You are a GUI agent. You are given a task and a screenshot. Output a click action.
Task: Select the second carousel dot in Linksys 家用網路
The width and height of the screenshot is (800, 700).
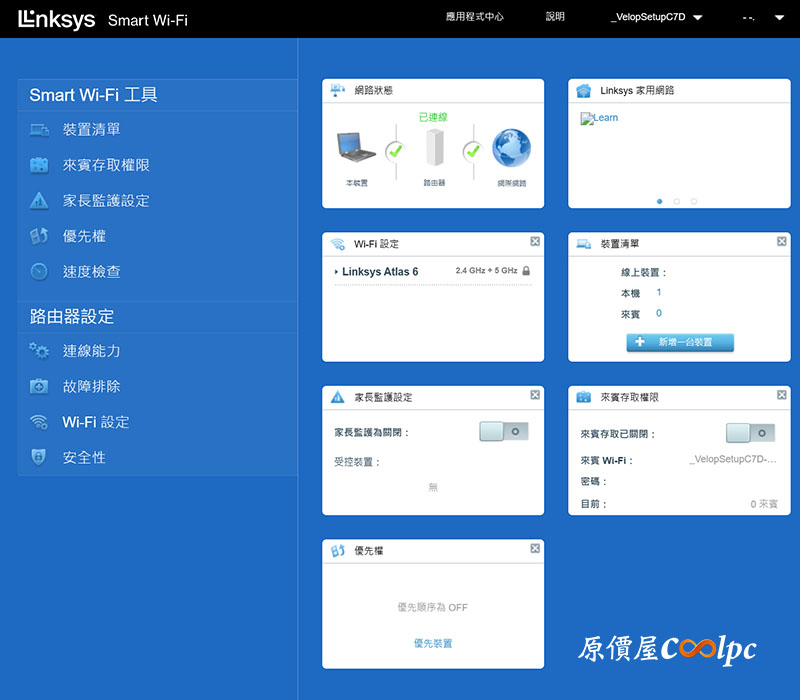[x=677, y=202]
